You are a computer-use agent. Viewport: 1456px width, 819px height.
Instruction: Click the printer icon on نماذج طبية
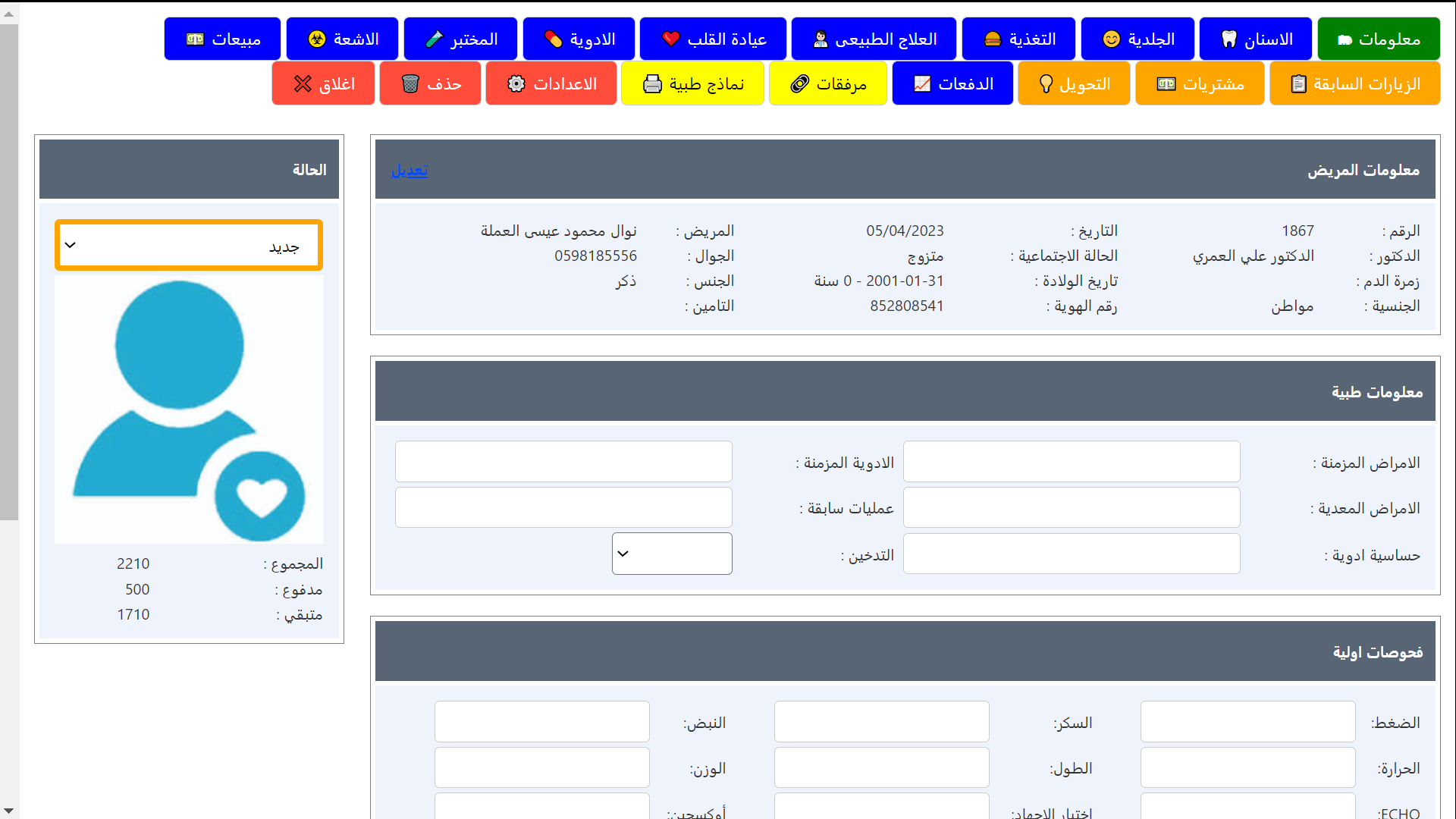coord(652,84)
